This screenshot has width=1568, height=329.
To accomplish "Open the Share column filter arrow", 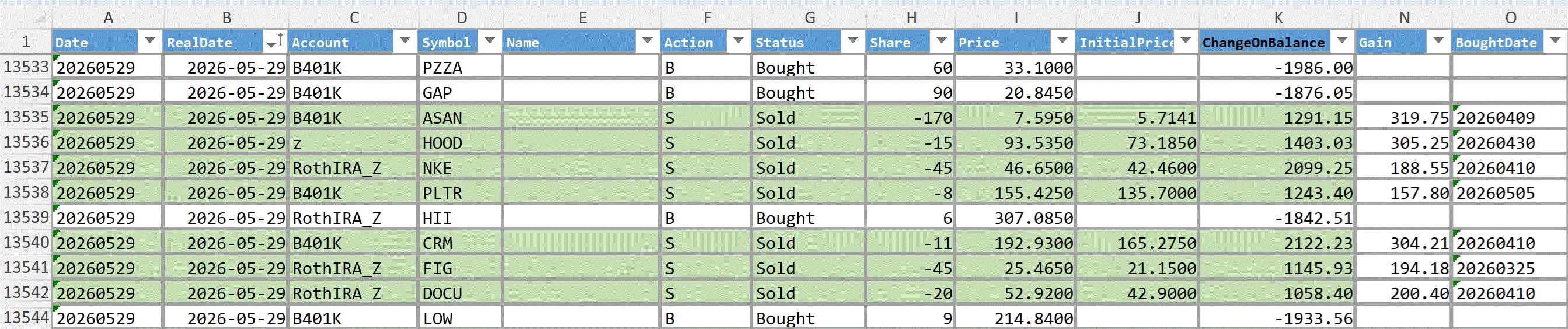I will point(942,41).
